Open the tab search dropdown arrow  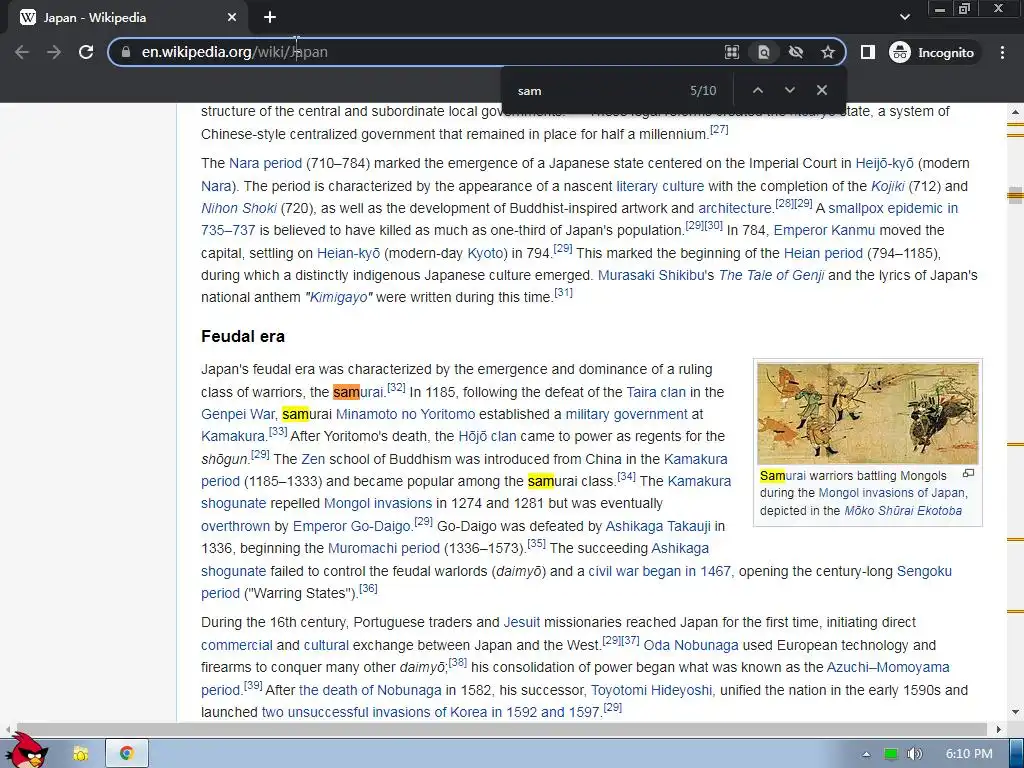tap(904, 17)
